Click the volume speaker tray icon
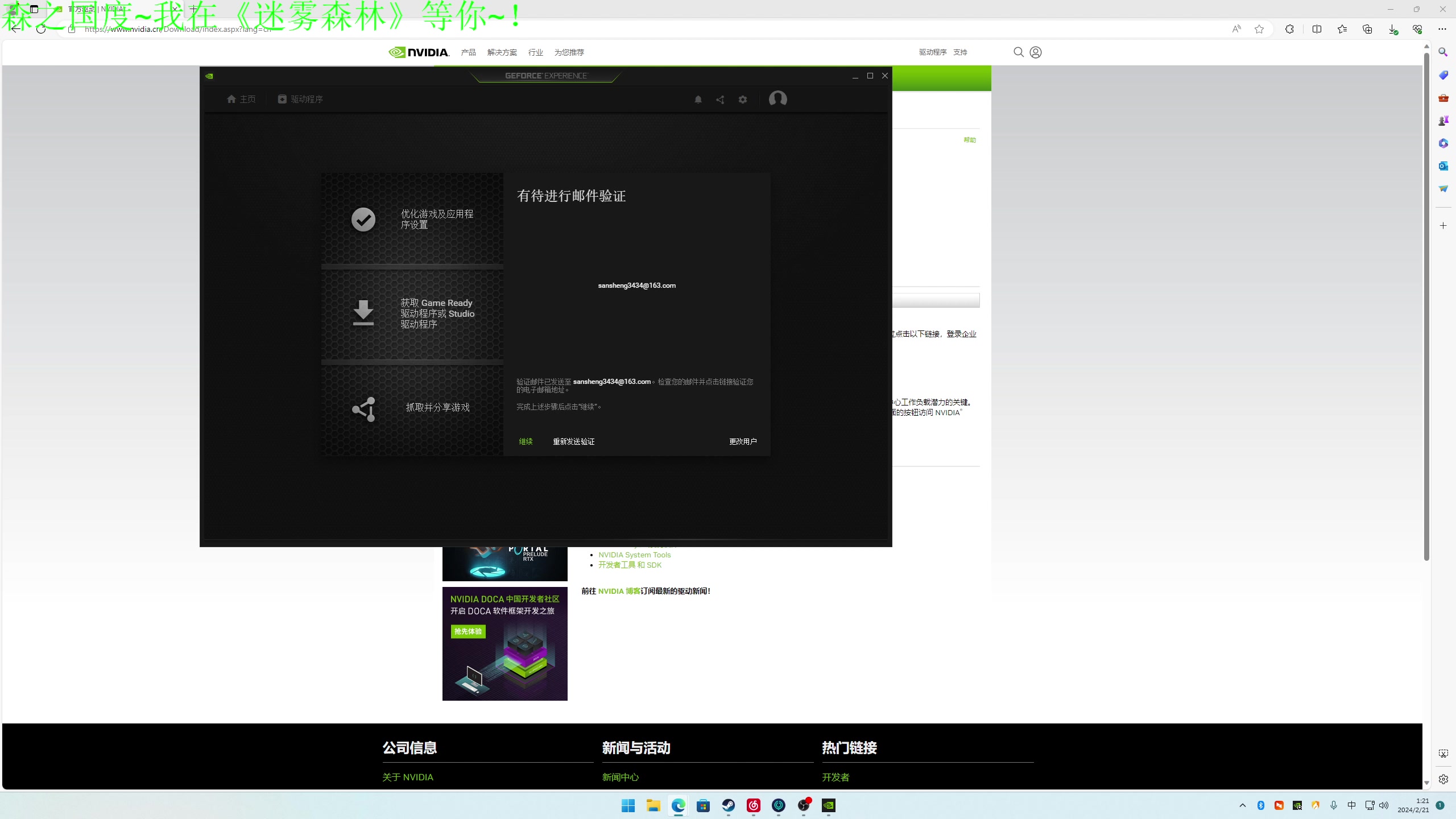This screenshot has width=1456, height=819. point(1384,805)
